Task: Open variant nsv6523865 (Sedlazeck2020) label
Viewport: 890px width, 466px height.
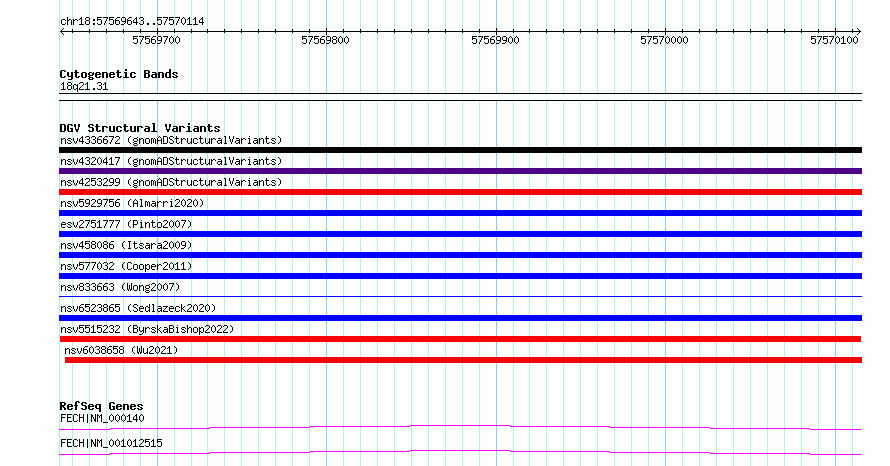Action: pyautogui.click(x=138, y=308)
